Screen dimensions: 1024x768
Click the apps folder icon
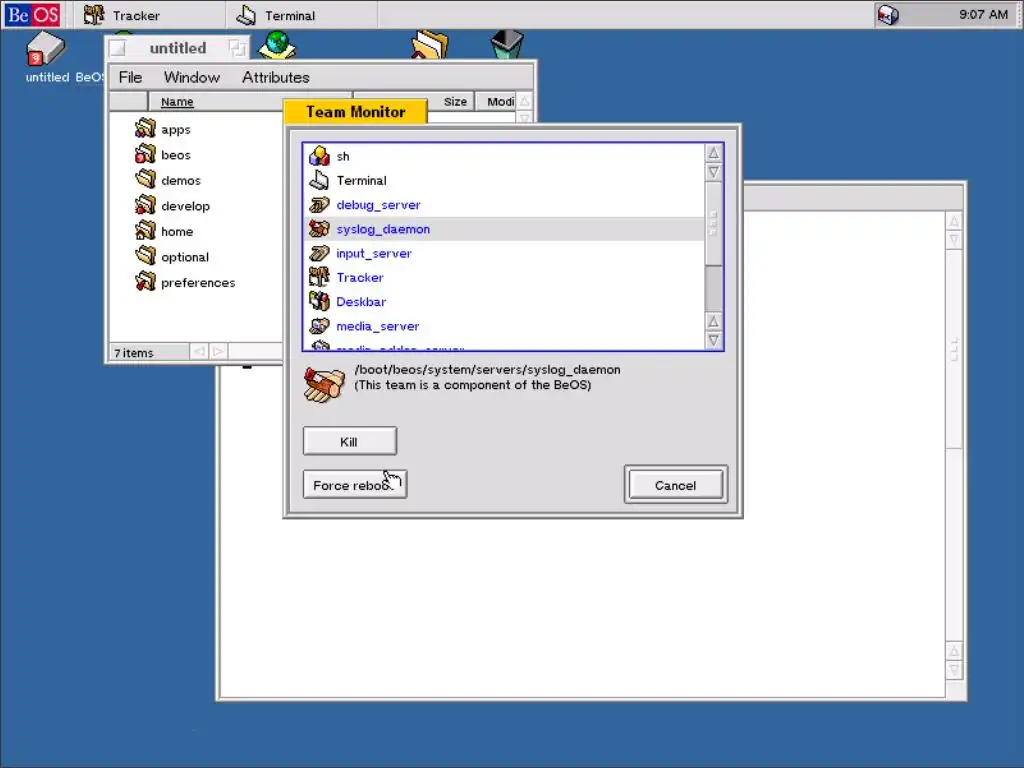click(145, 128)
